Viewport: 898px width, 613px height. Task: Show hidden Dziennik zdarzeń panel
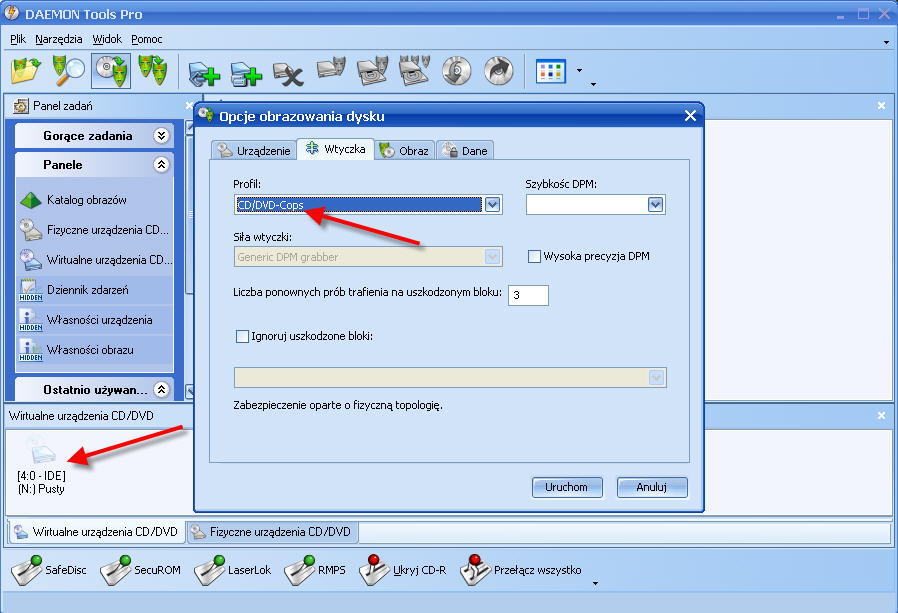tap(74, 290)
